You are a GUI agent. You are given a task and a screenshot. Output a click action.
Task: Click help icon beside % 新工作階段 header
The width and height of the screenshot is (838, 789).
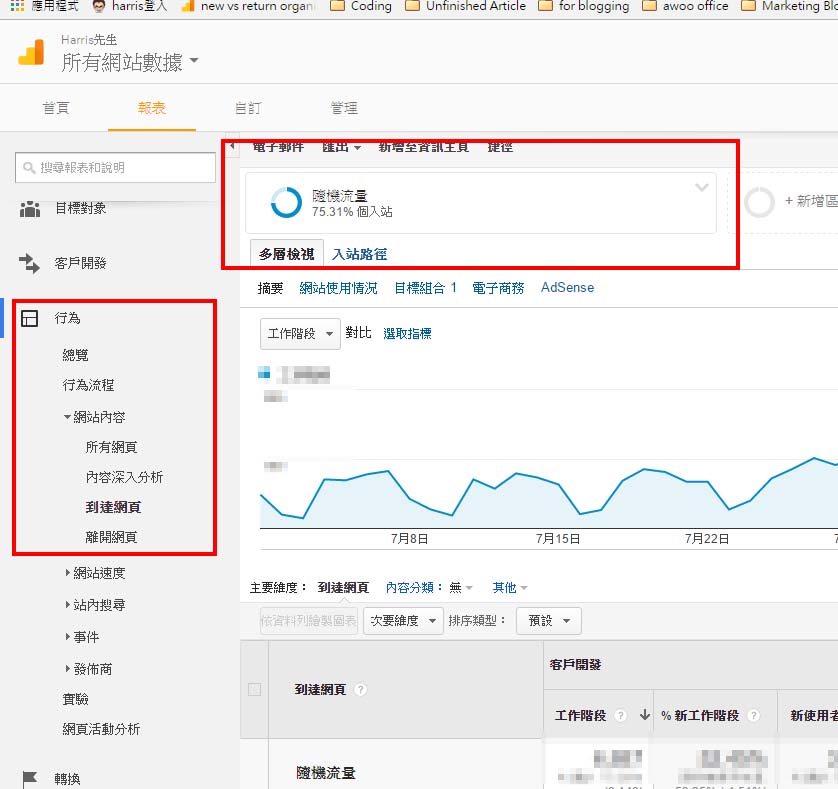click(x=753, y=715)
